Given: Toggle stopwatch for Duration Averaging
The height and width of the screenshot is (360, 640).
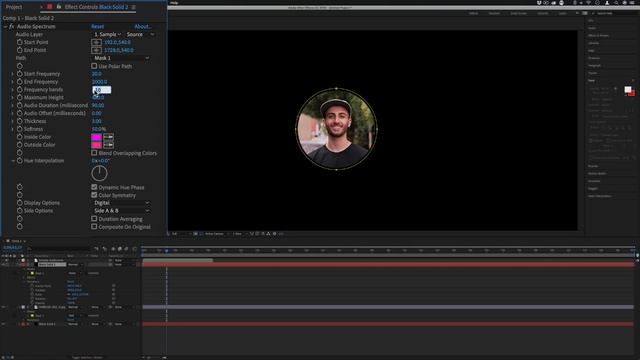Looking at the screenshot, I should click(20, 219).
